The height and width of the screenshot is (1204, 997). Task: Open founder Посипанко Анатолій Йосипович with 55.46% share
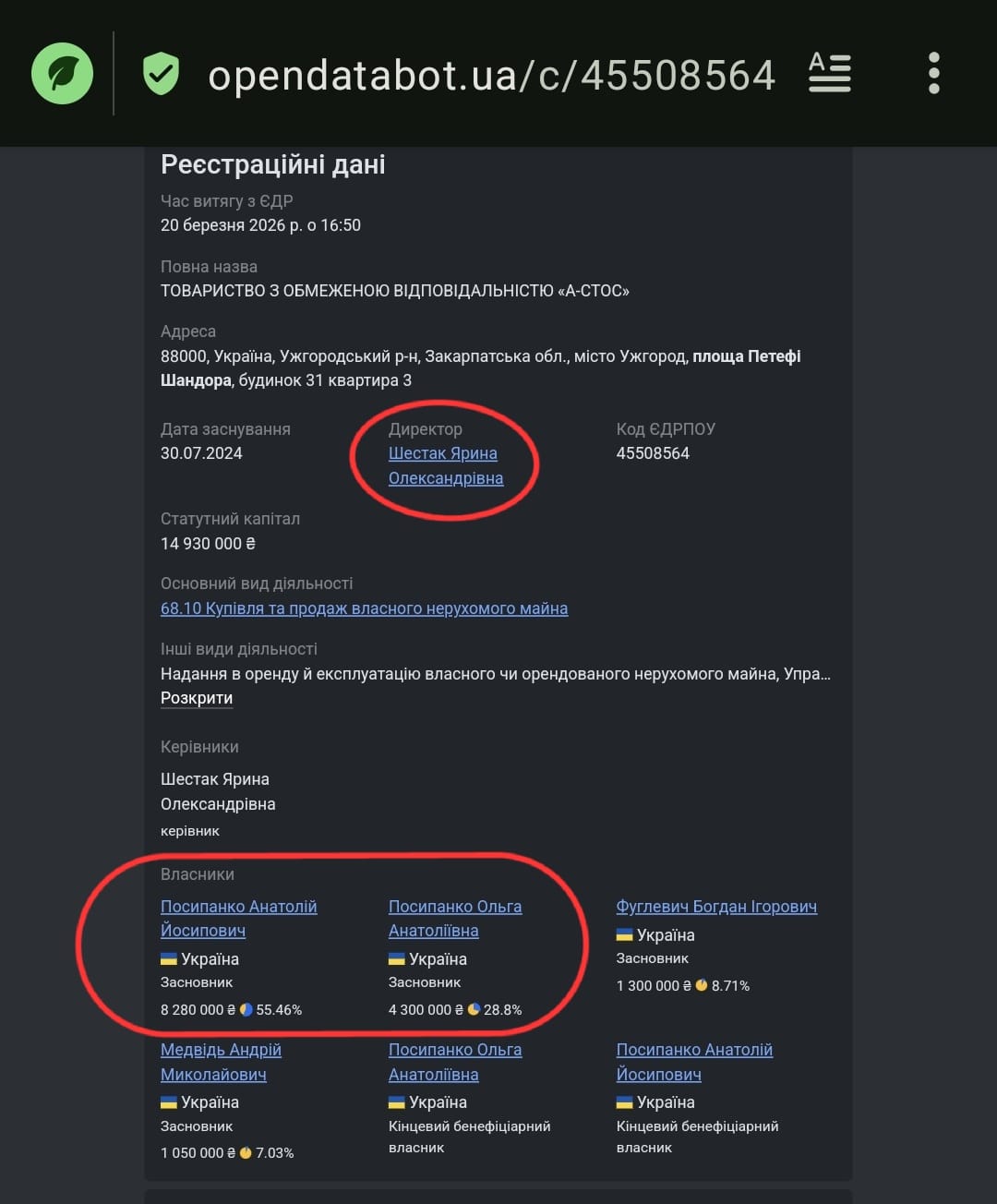(x=238, y=918)
